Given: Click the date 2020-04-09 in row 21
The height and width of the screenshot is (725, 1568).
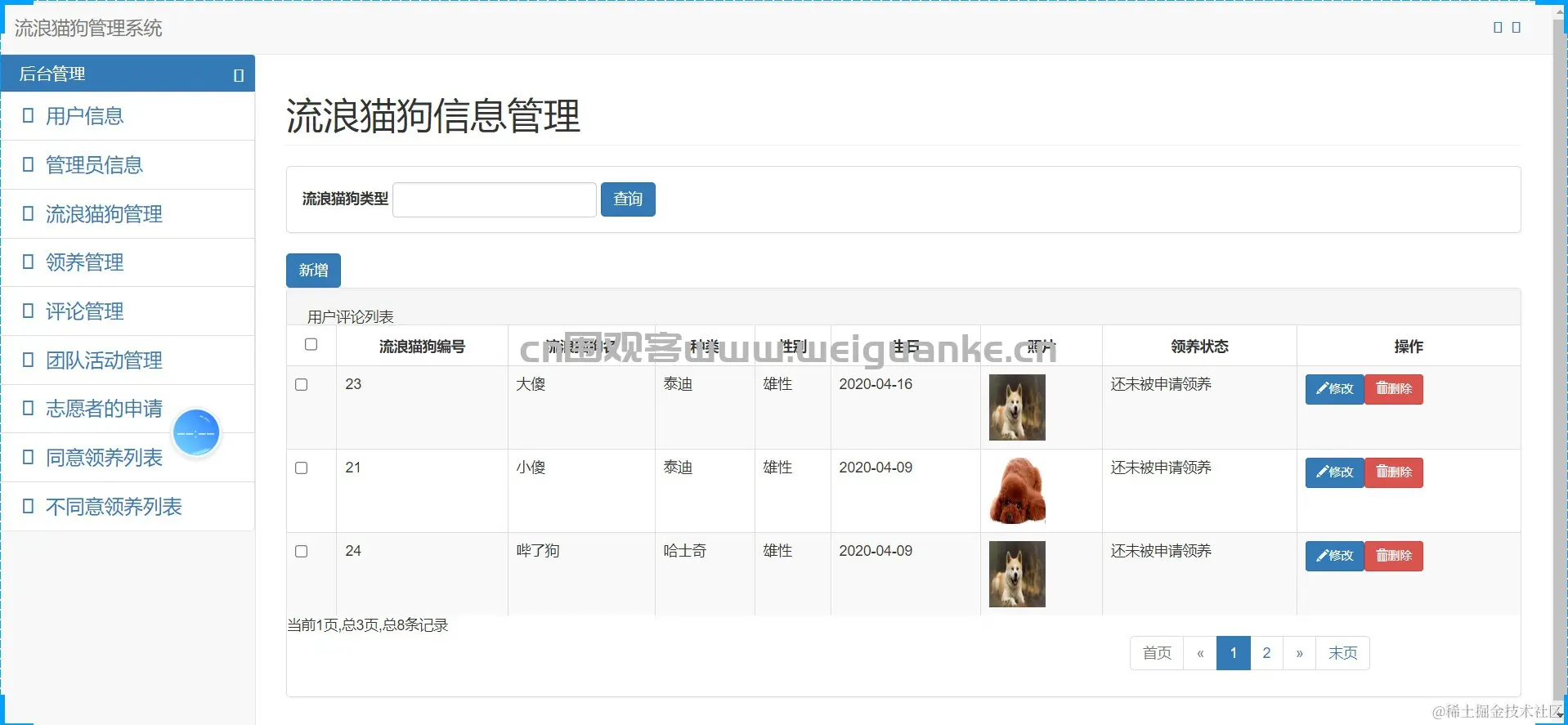Looking at the screenshot, I should tap(876, 468).
